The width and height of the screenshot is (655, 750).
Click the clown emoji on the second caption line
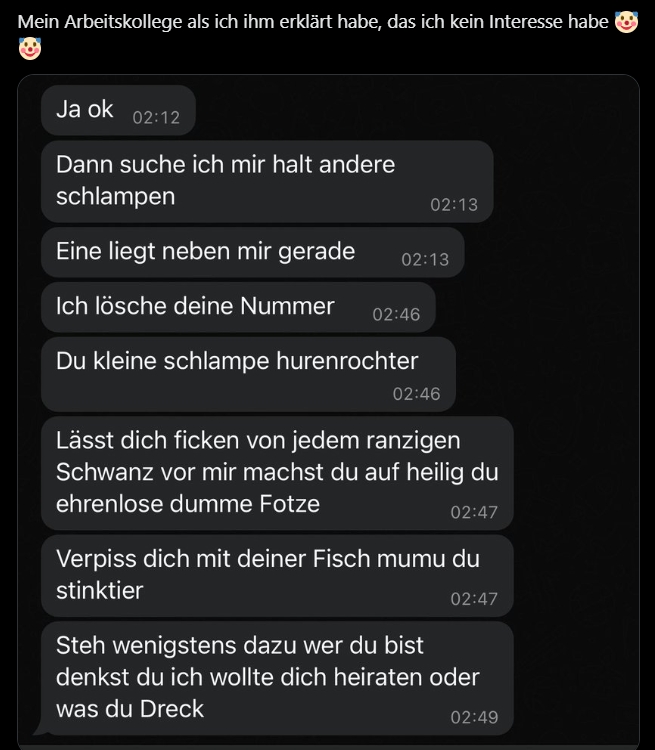point(29,48)
